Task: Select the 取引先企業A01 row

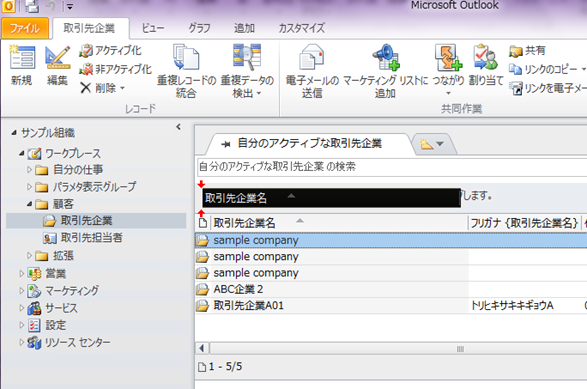Action: 391,306
